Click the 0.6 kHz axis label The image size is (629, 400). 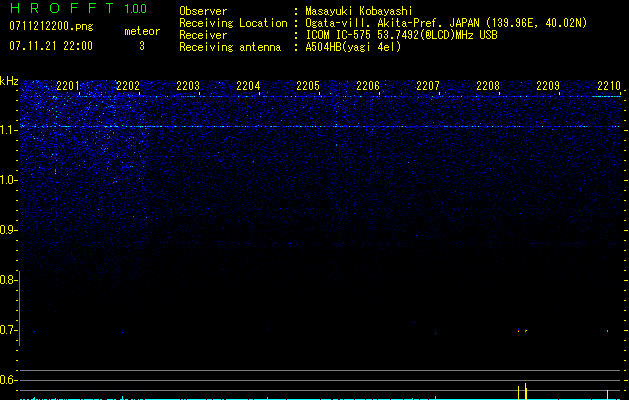[7, 380]
